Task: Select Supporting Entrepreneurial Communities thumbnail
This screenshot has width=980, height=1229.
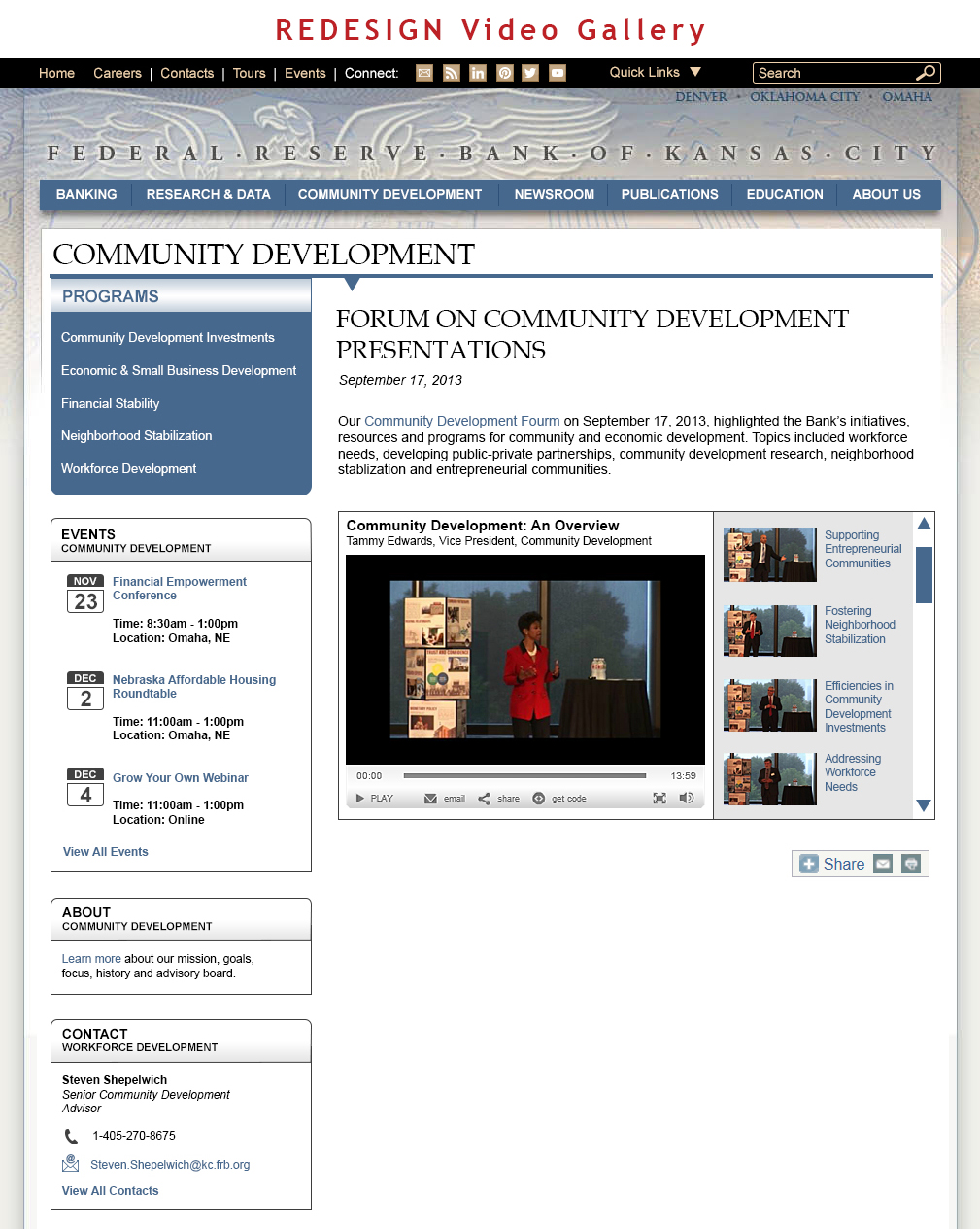Action: point(770,555)
